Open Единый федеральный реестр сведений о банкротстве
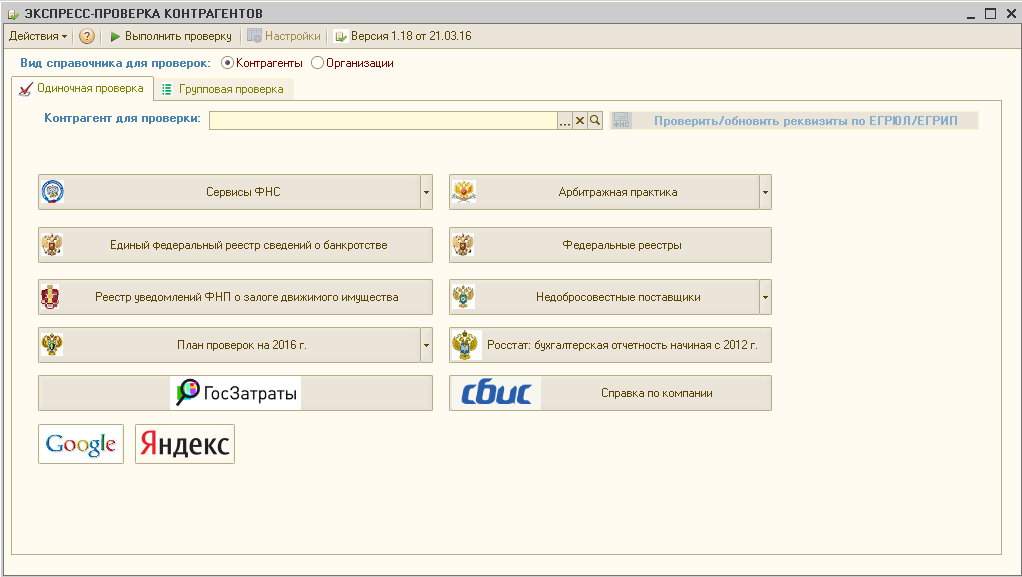 (x=235, y=245)
